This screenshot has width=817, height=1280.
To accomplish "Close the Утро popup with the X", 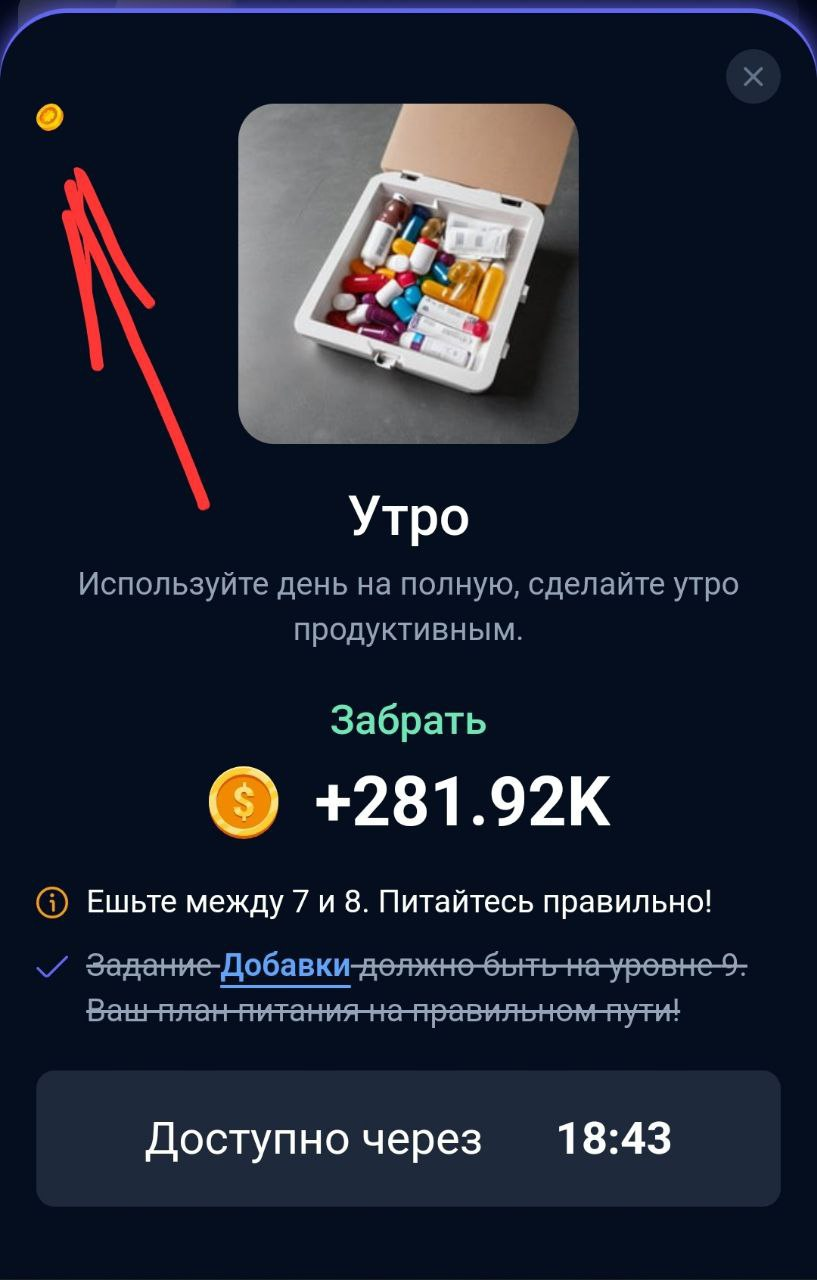I will coord(753,76).
